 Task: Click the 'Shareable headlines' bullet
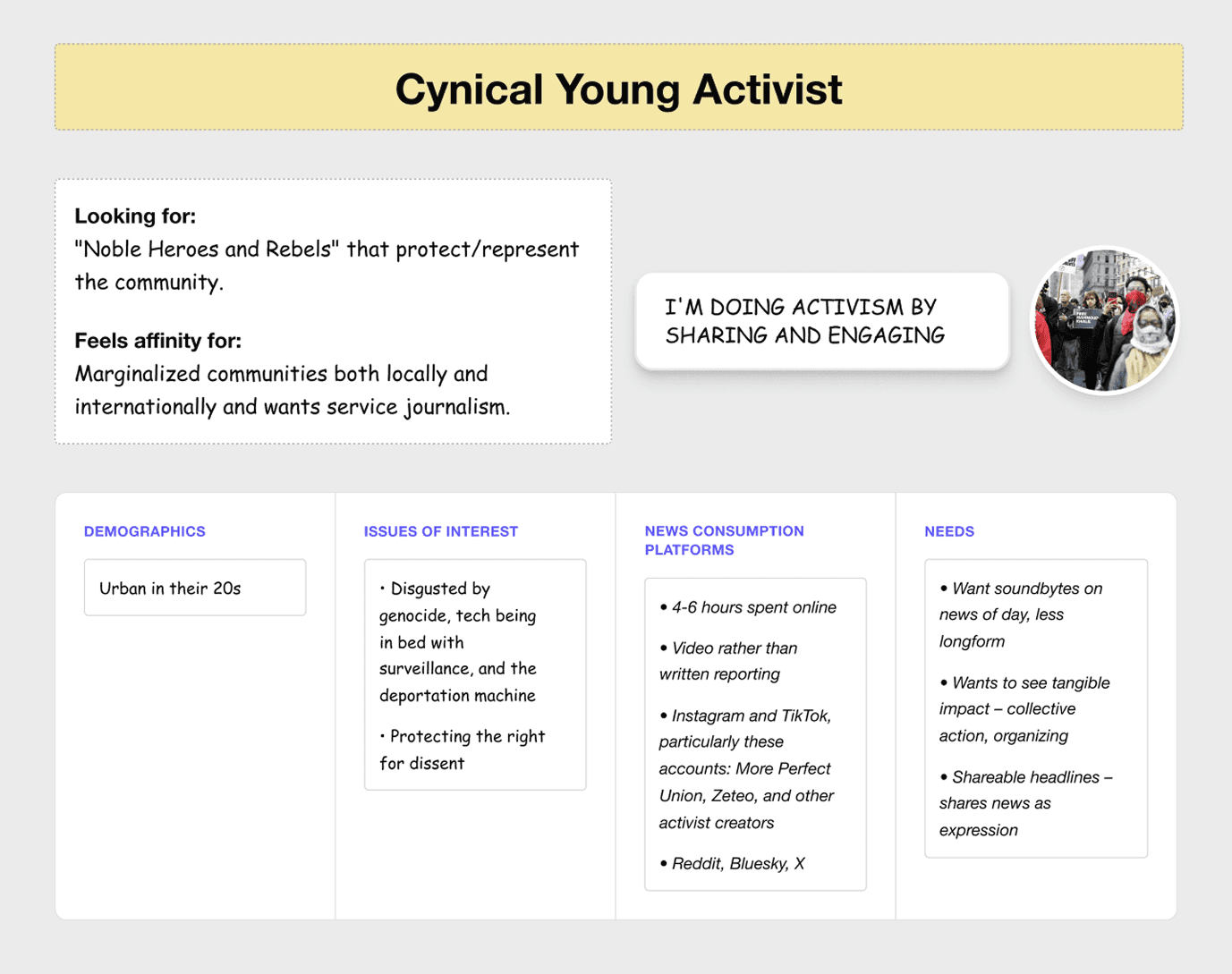pos(1026,803)
